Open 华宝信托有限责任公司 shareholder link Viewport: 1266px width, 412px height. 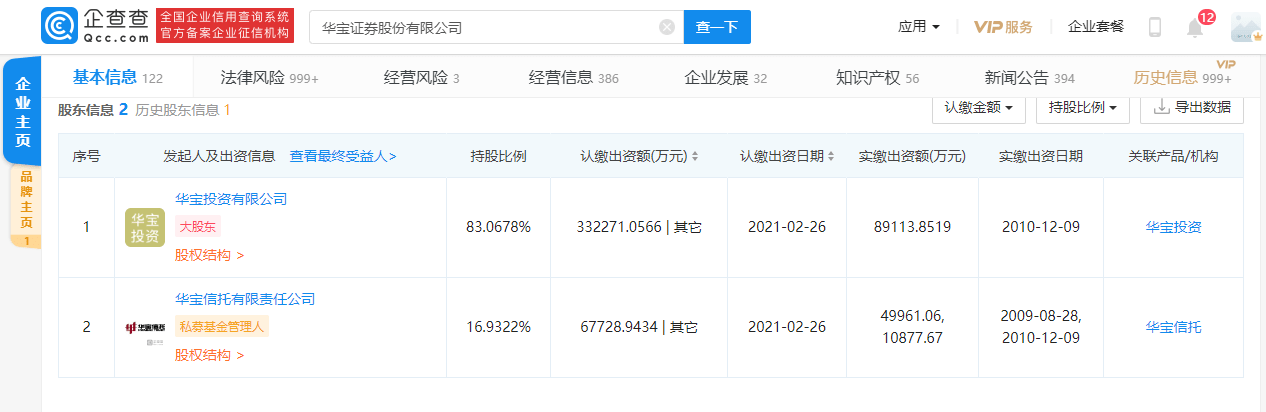coord(245,299)
